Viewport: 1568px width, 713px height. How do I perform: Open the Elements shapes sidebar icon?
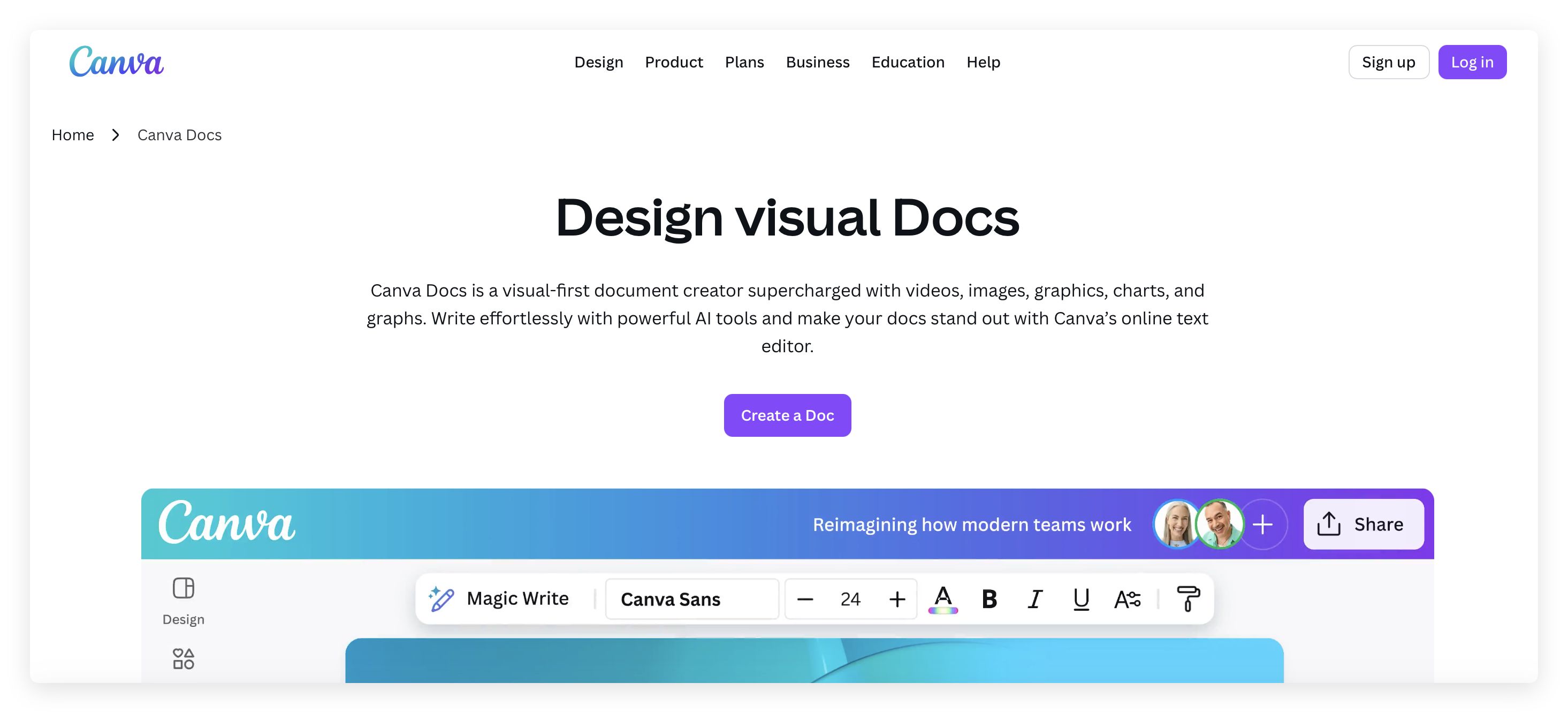[183, 659]
